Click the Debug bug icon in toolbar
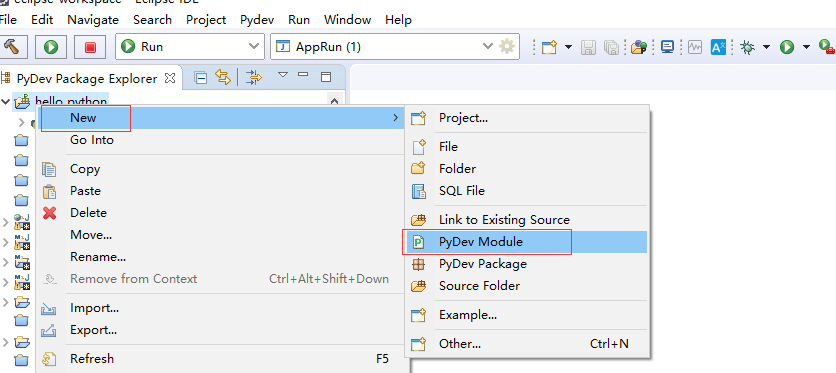 tap(747, 47)
